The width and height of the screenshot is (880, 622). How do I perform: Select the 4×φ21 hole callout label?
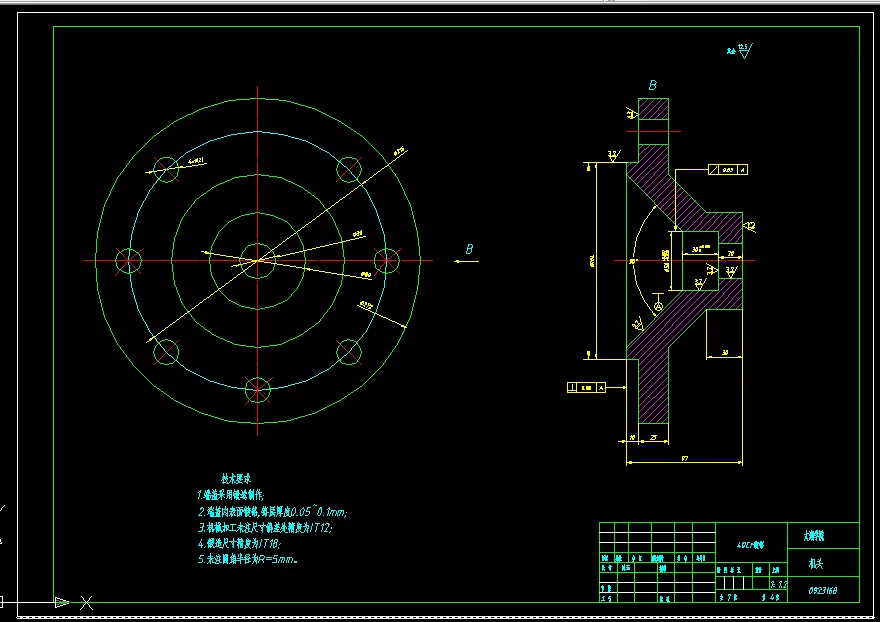click(x=194, y=163)
